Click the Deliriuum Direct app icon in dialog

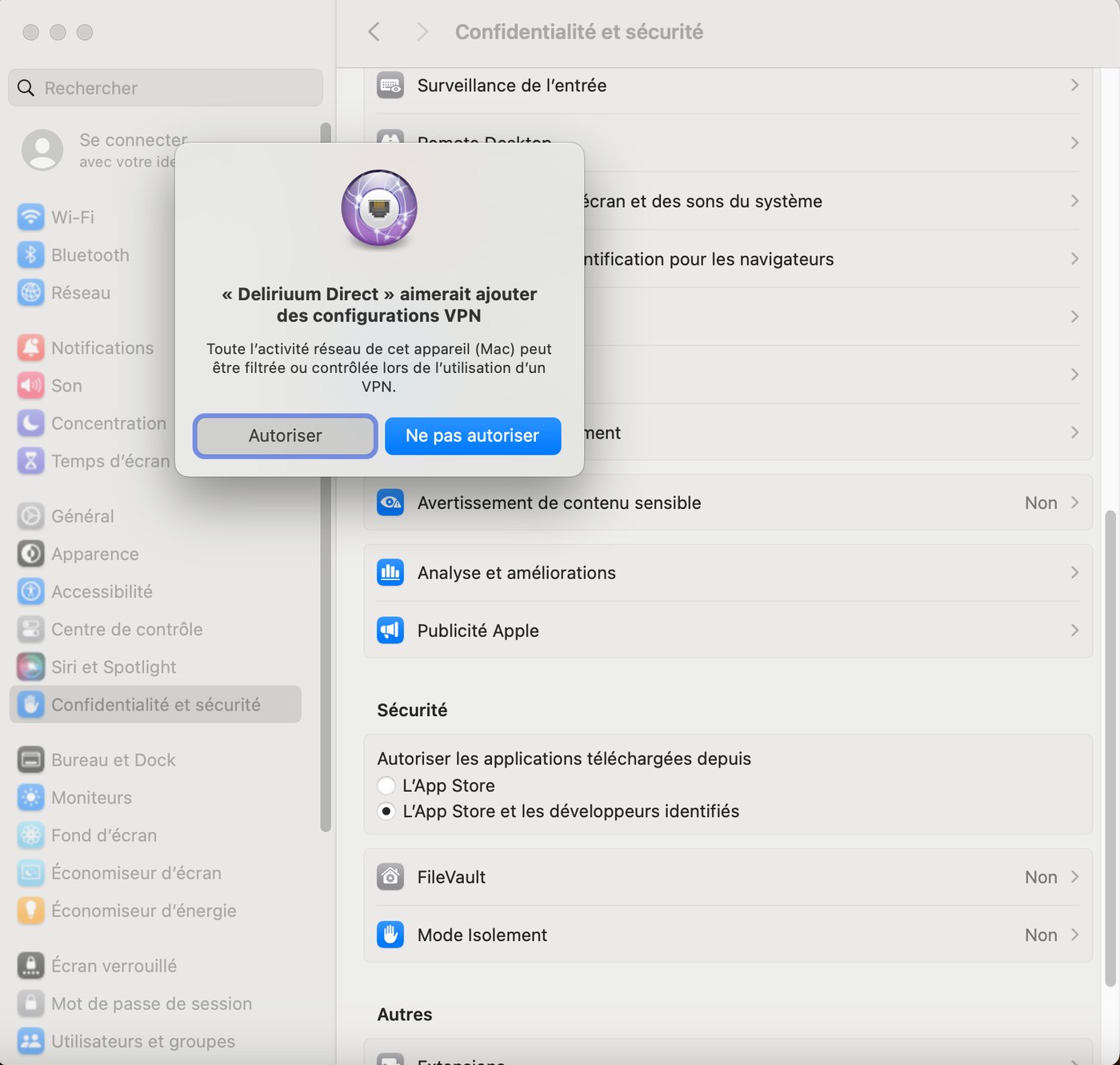pos(379,208)
